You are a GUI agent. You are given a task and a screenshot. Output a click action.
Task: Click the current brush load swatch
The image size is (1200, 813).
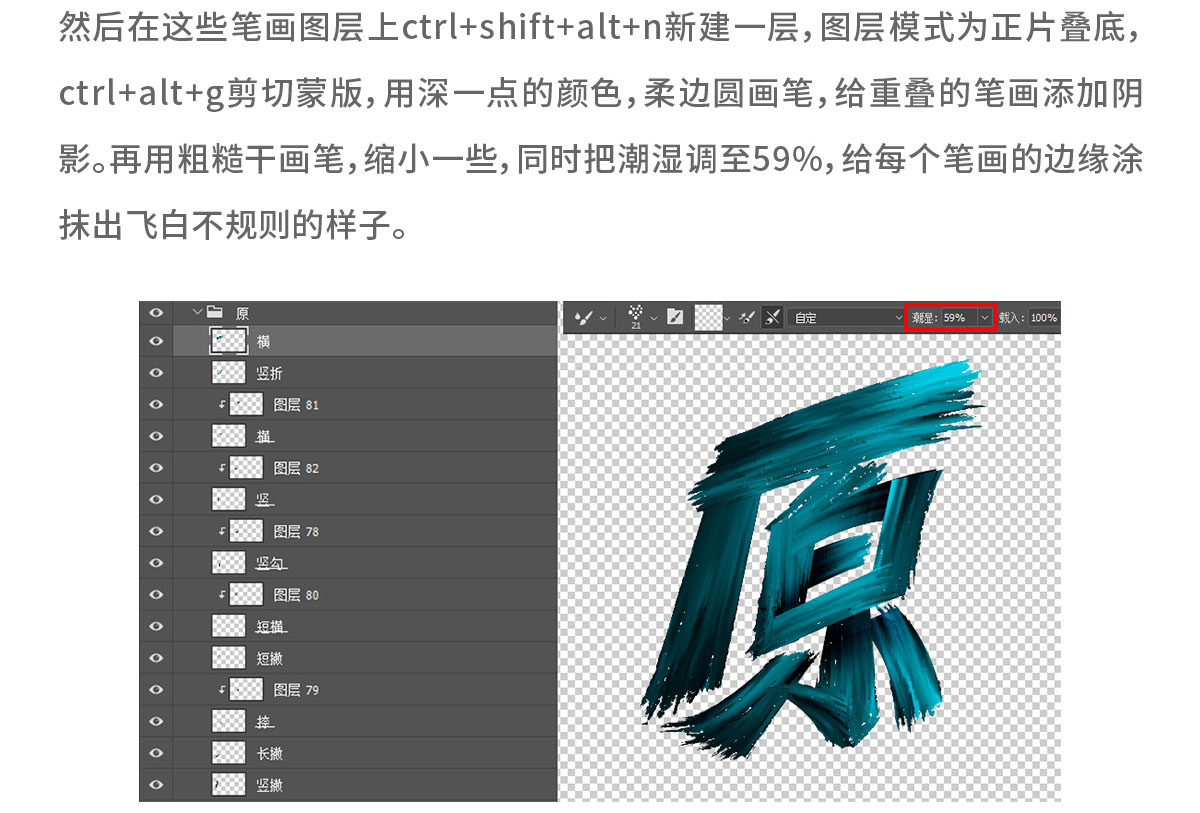[709, 317]
